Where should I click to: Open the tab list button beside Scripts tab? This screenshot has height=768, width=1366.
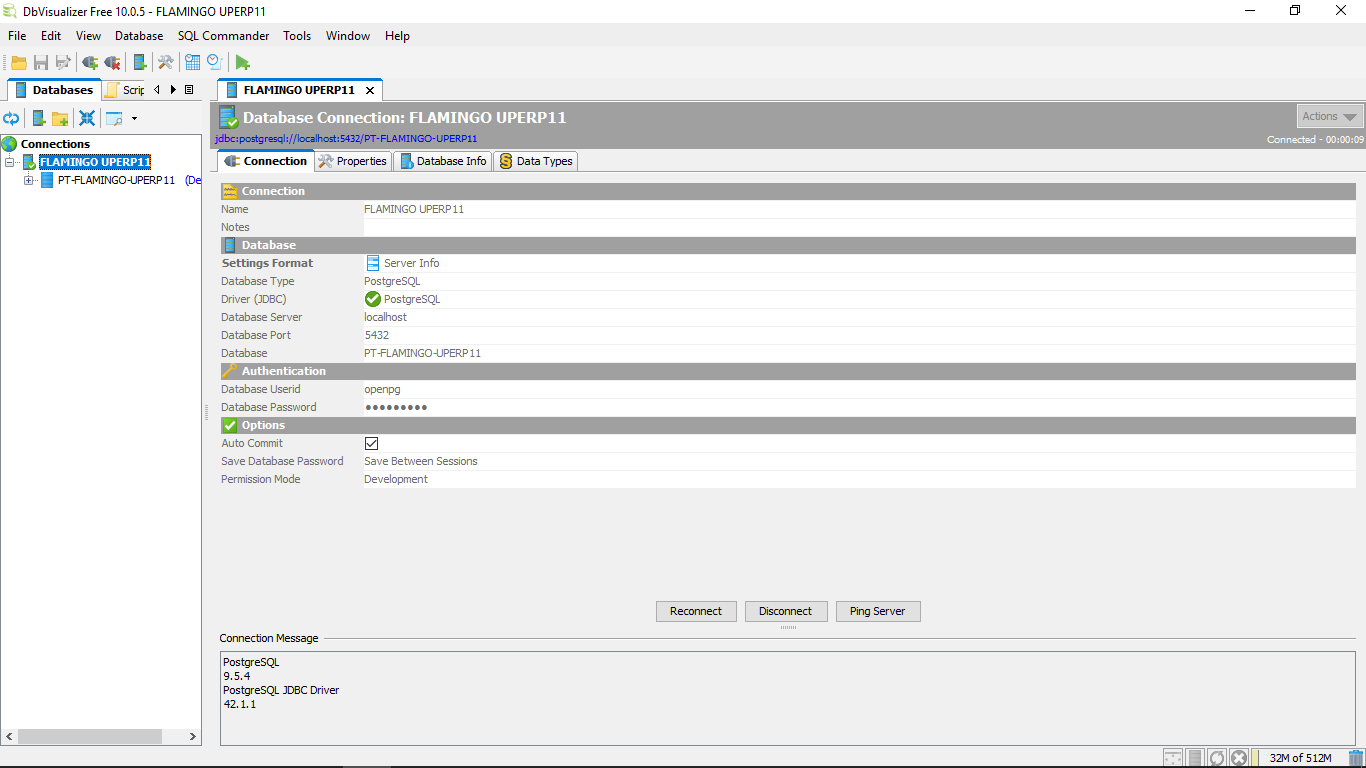(189, 90)
